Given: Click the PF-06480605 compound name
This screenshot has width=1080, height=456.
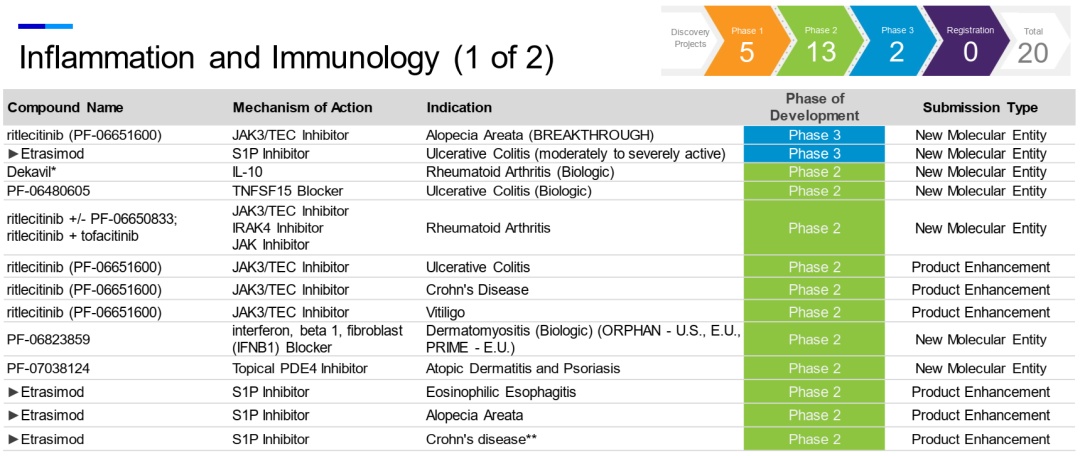Looking at the screenshot, I should [x=48, y=191].
